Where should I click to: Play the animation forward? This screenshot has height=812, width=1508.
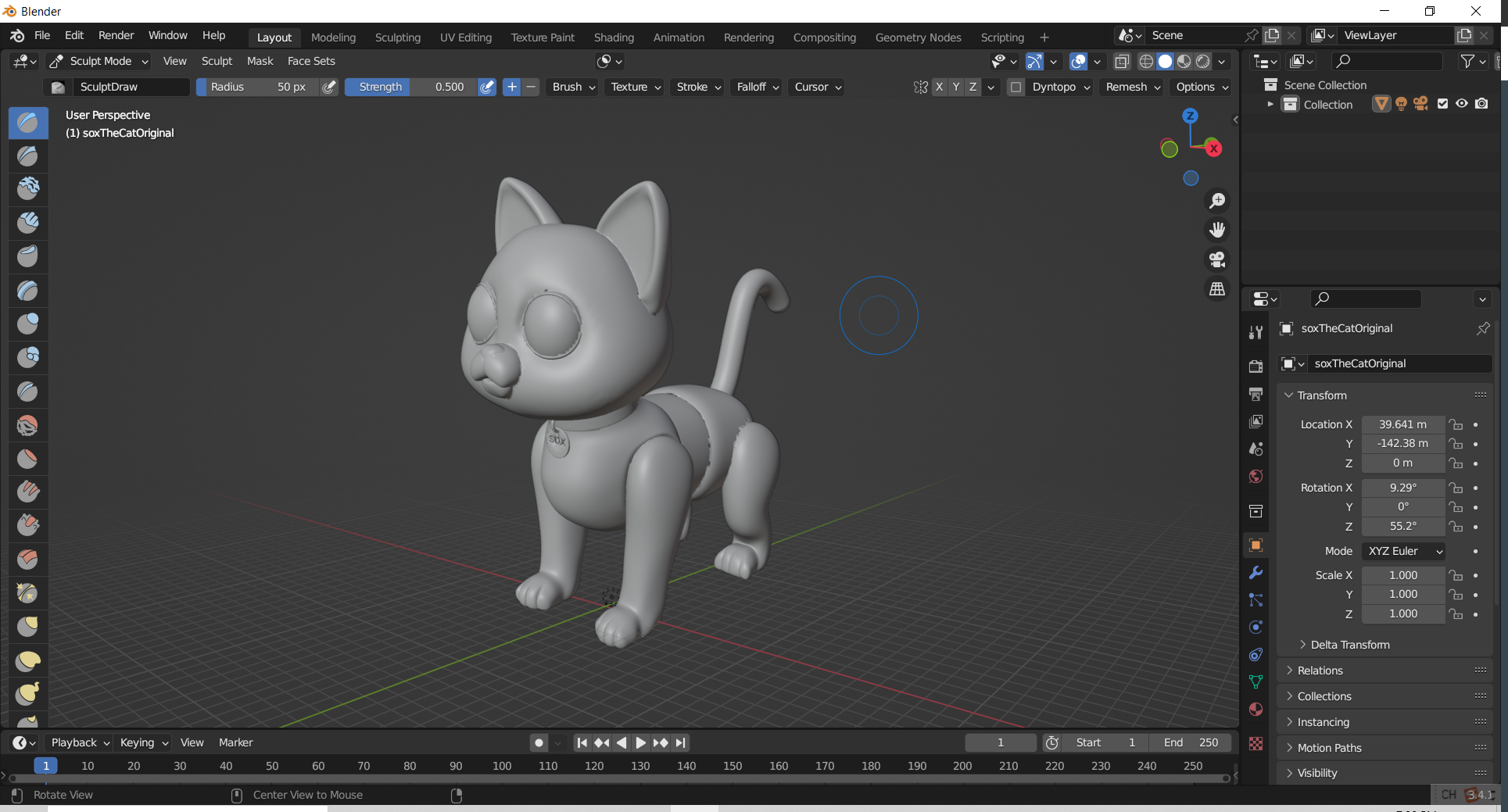640,742
